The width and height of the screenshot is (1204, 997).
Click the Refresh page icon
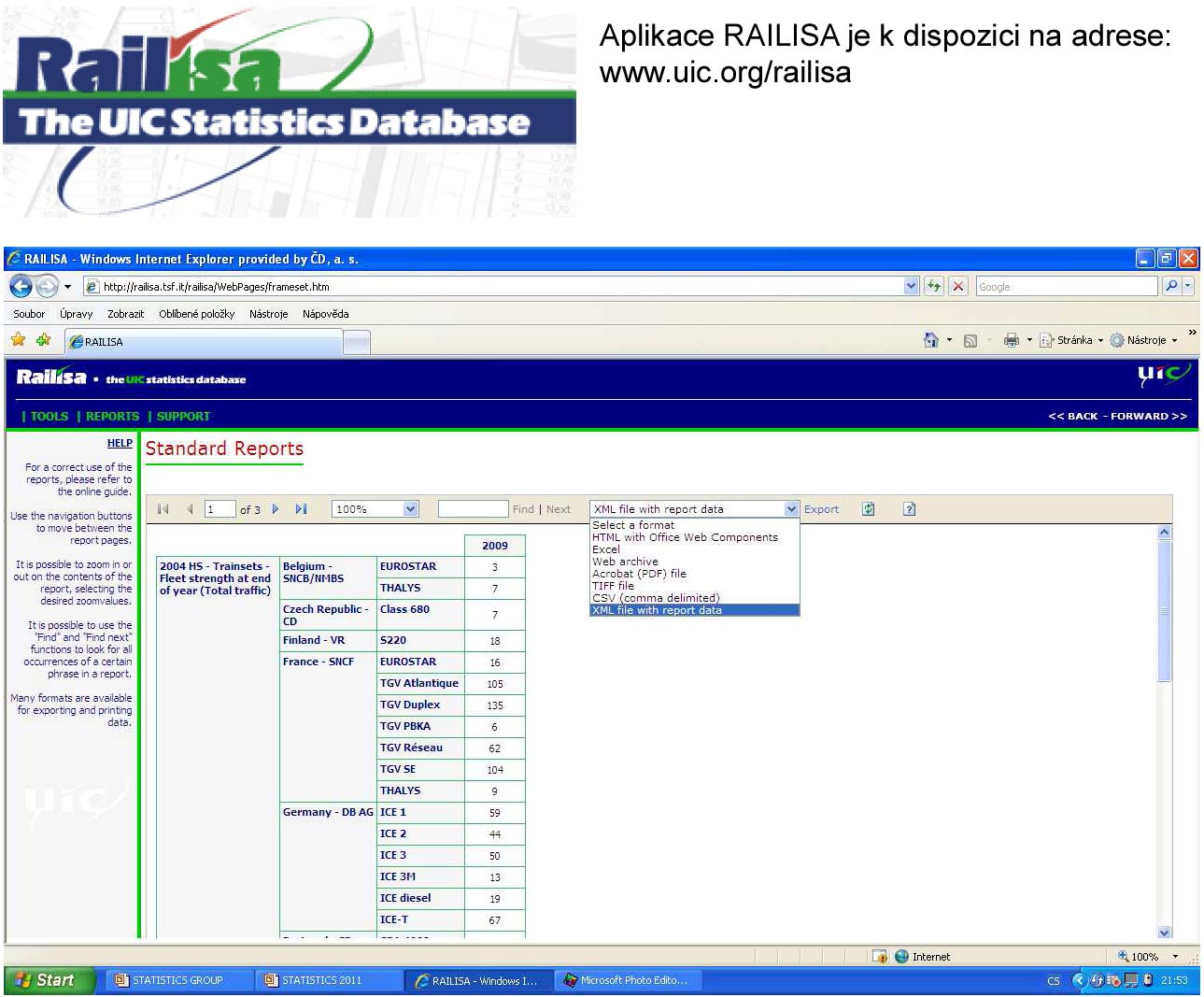pos(933,286)
